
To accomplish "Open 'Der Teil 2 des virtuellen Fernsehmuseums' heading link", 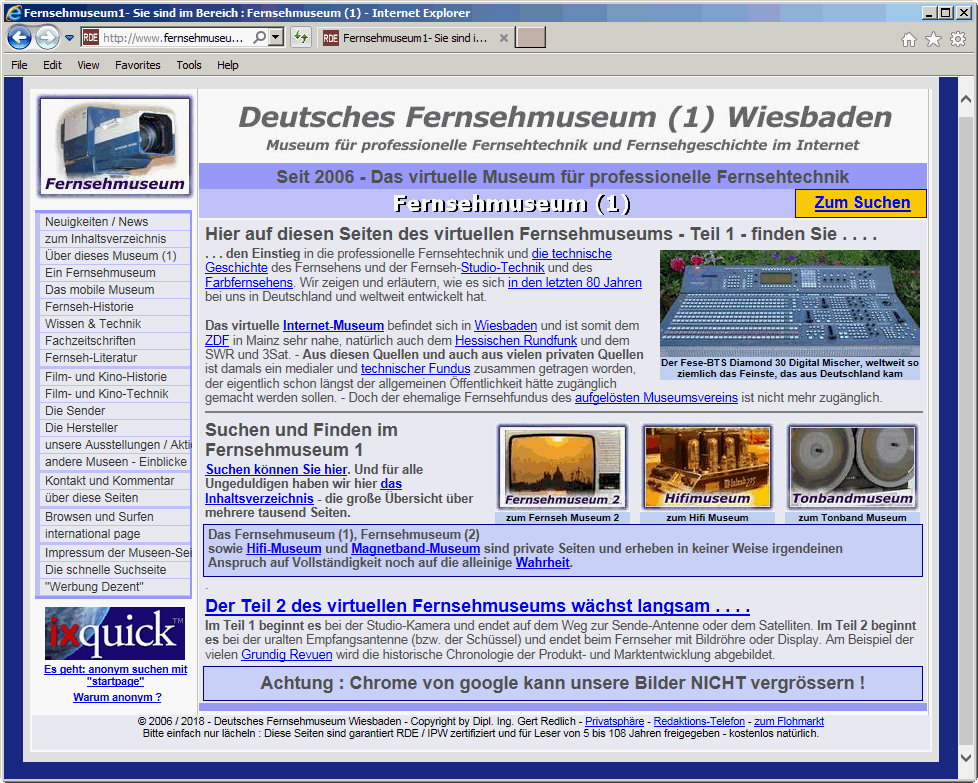I will click(x=477, y=606).
